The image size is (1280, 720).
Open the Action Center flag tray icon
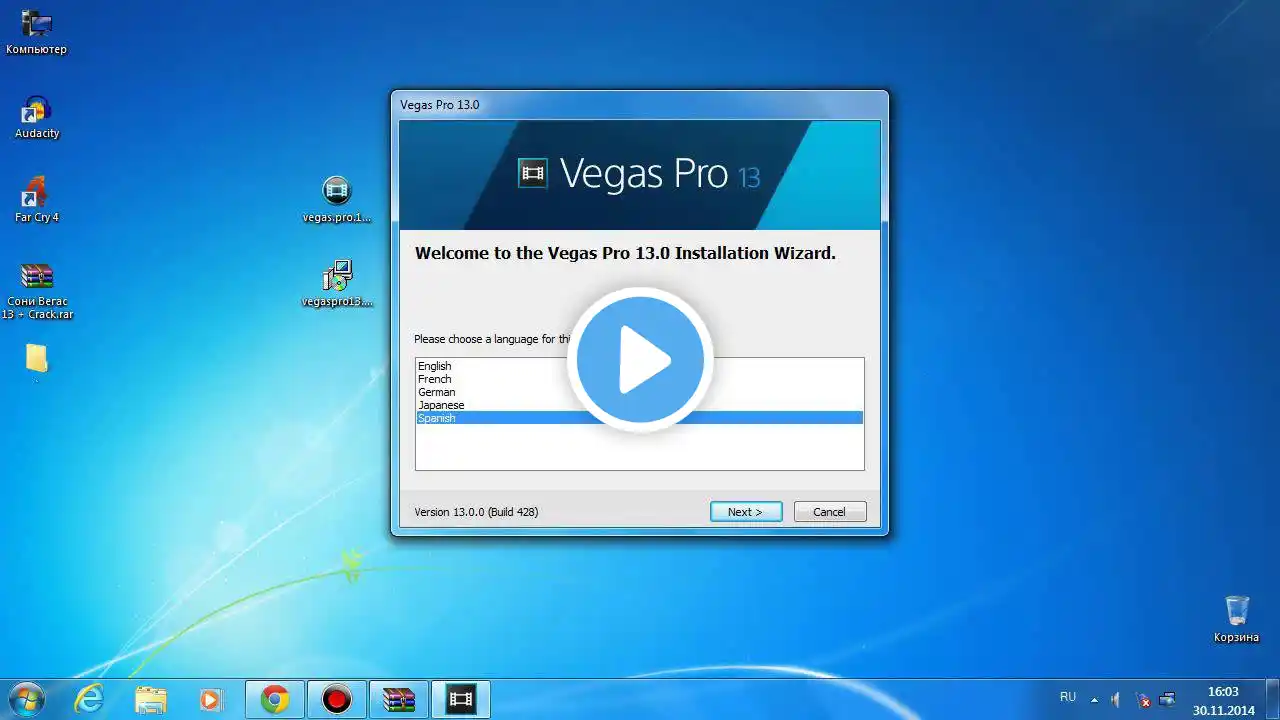coord(1142,700)
